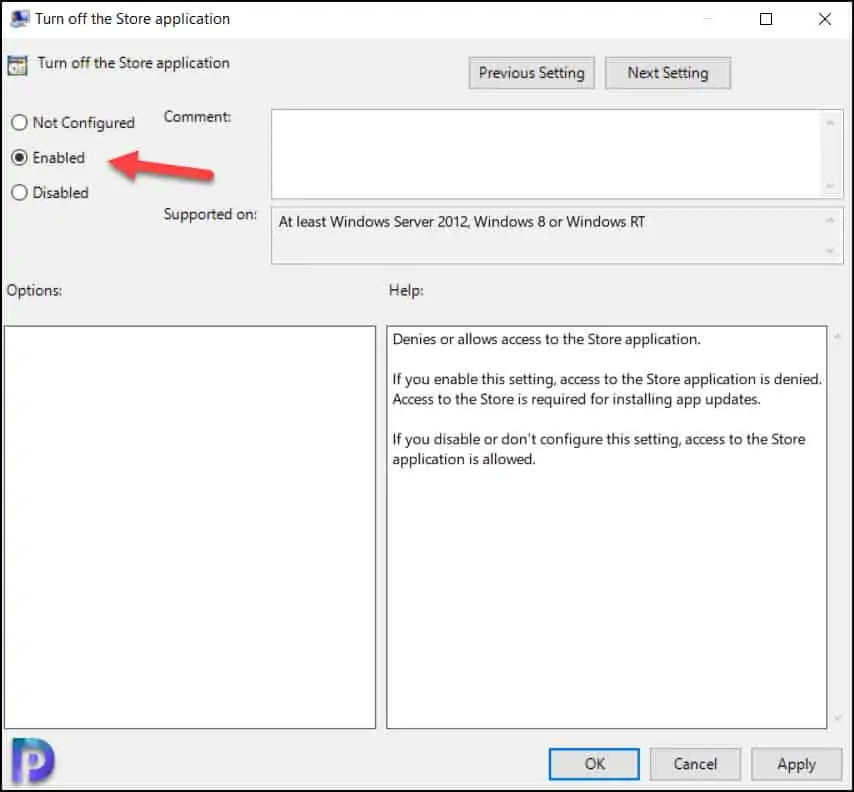Click the Supported on scroll down arrow
854x792 pixels.
(x=831, y=251)
